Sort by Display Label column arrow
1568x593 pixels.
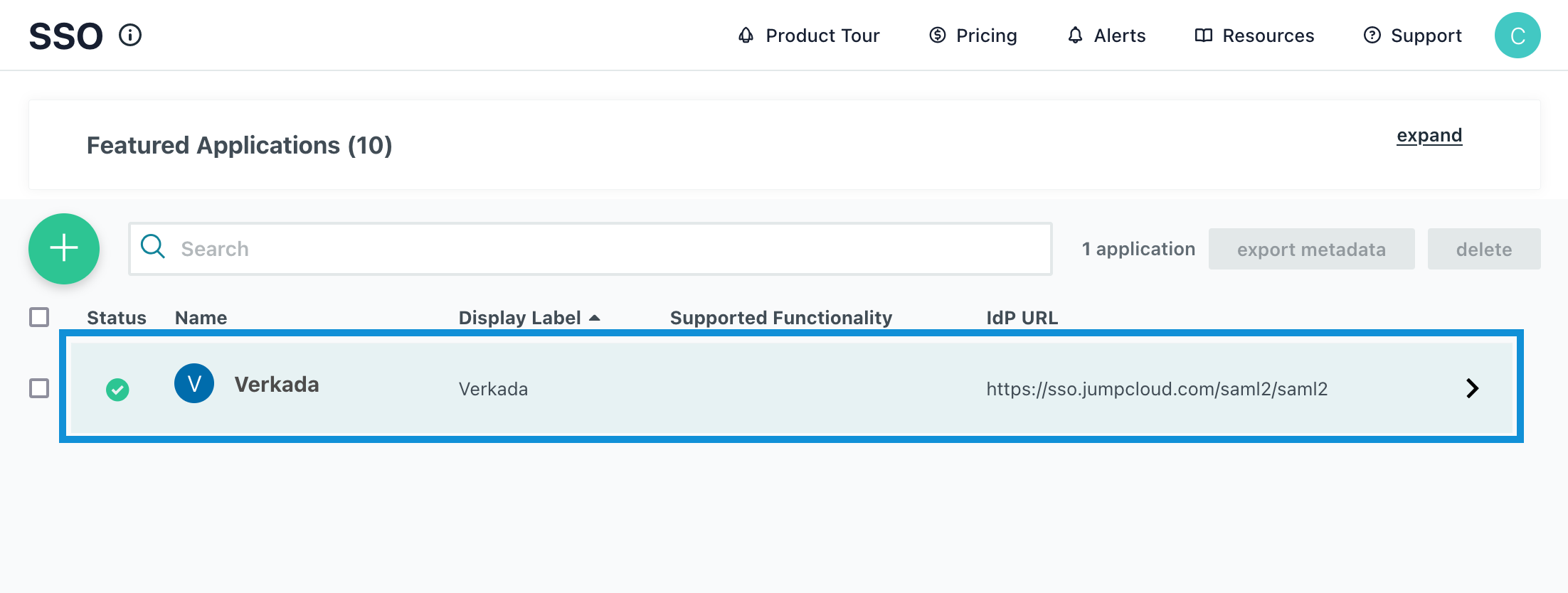[x=595, y=318]
